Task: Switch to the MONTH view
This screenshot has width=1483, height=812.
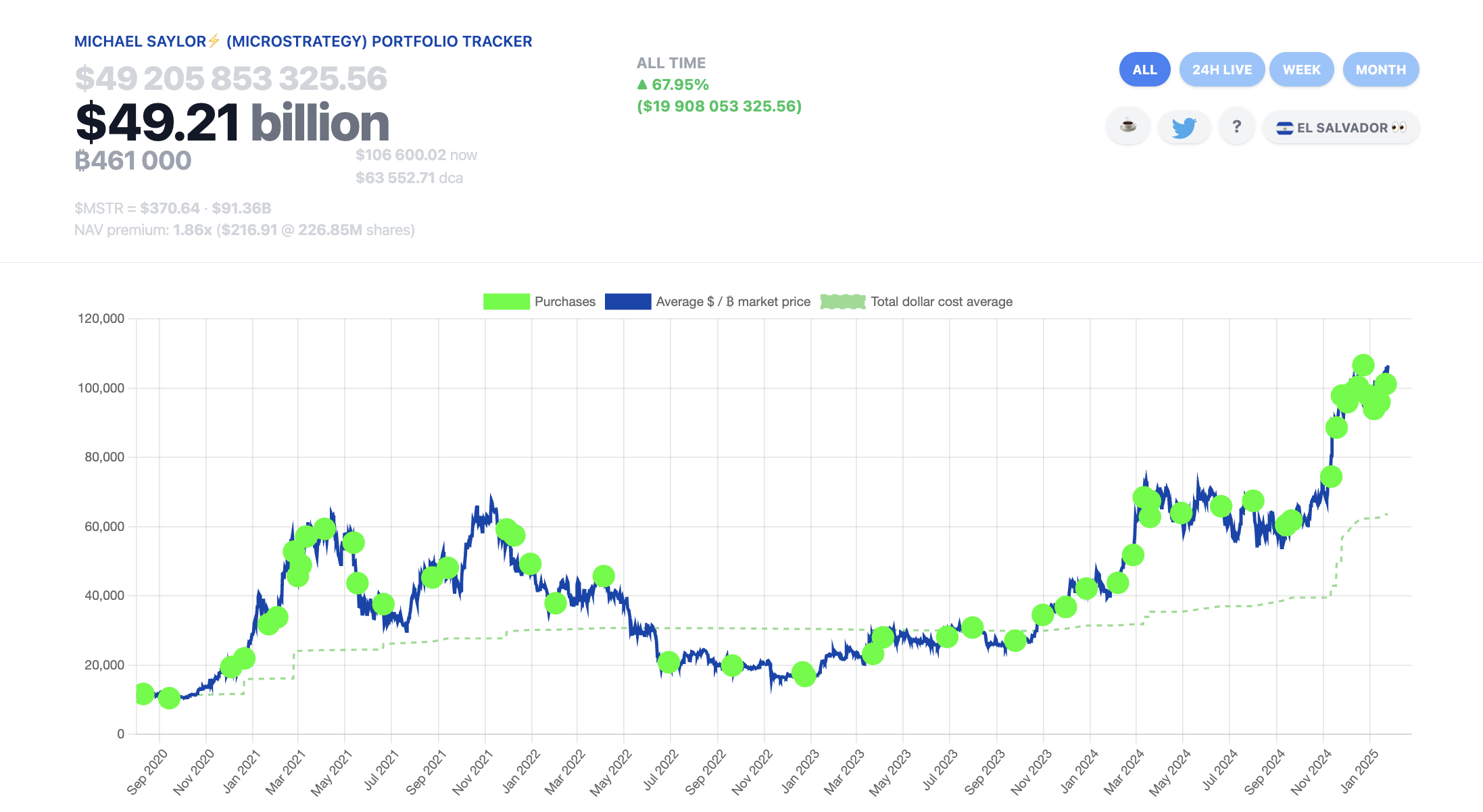Action: pos(1380,70)
